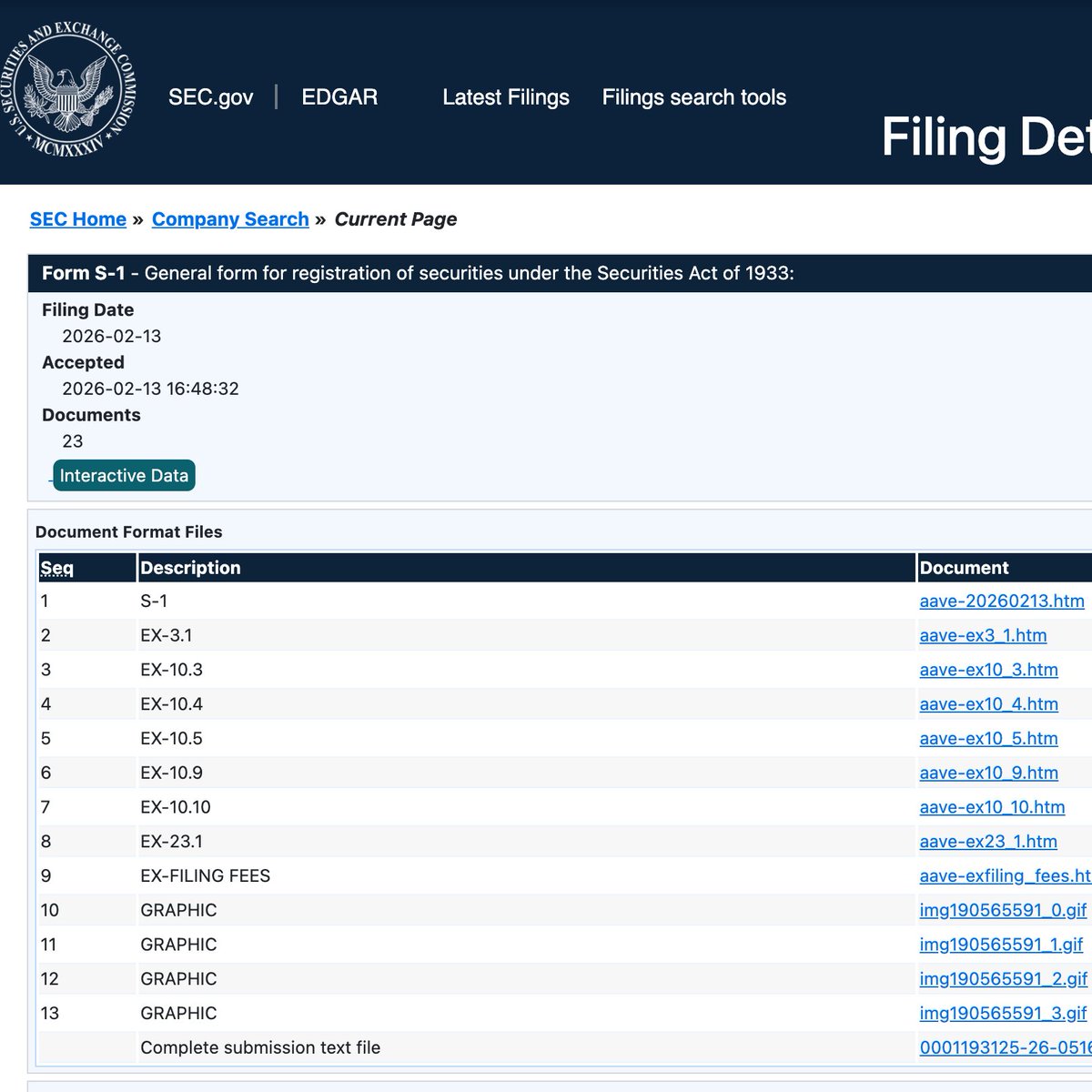1092x1092 pixels.
Task: Open Filings search tools menu
Action: pyautogui.click(x=693, y=97)
